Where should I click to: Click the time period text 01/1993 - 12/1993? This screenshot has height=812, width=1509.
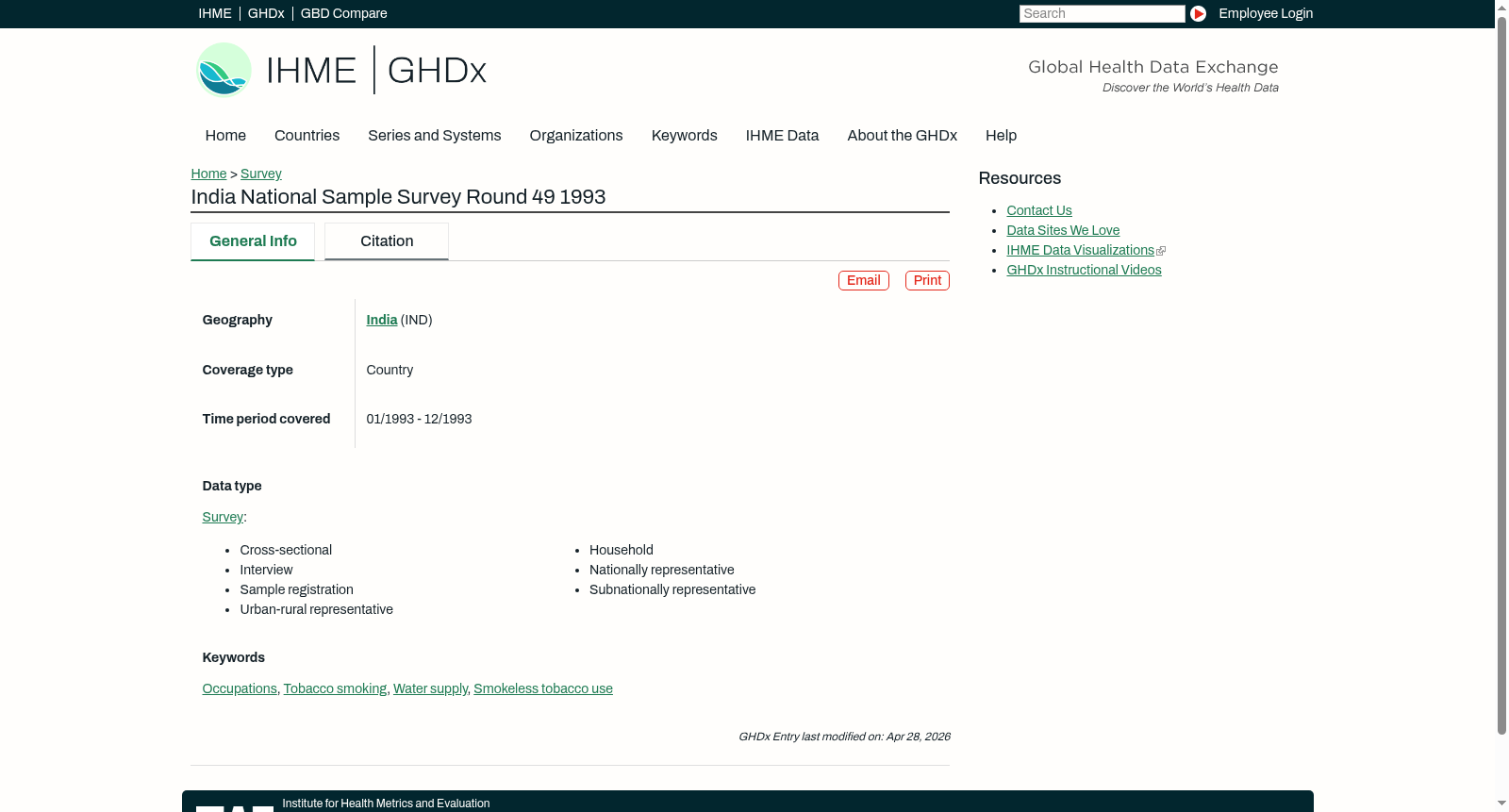pos(419,419)
